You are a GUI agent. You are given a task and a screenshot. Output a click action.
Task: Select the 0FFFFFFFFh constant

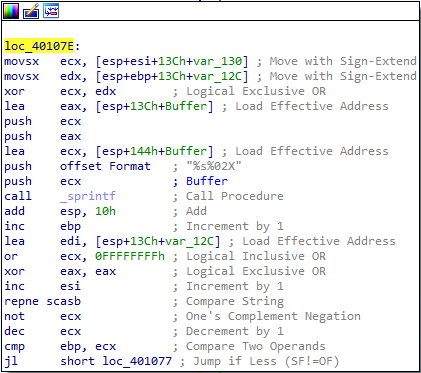[x=130, y=256]
